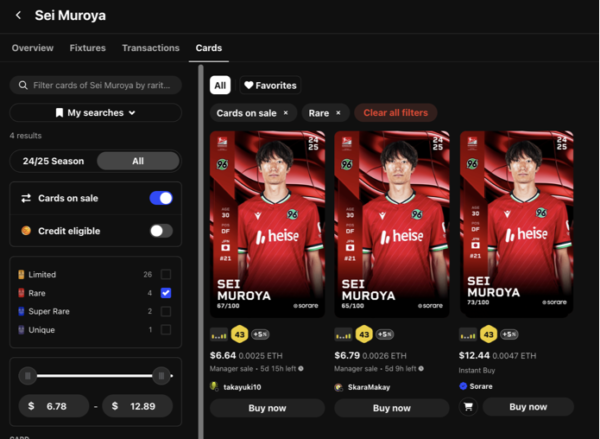The width and height of the screenshot is (600, 439).
Task: Click the form bars icon on takayuki10 card
Action: [x=219, y=335]
